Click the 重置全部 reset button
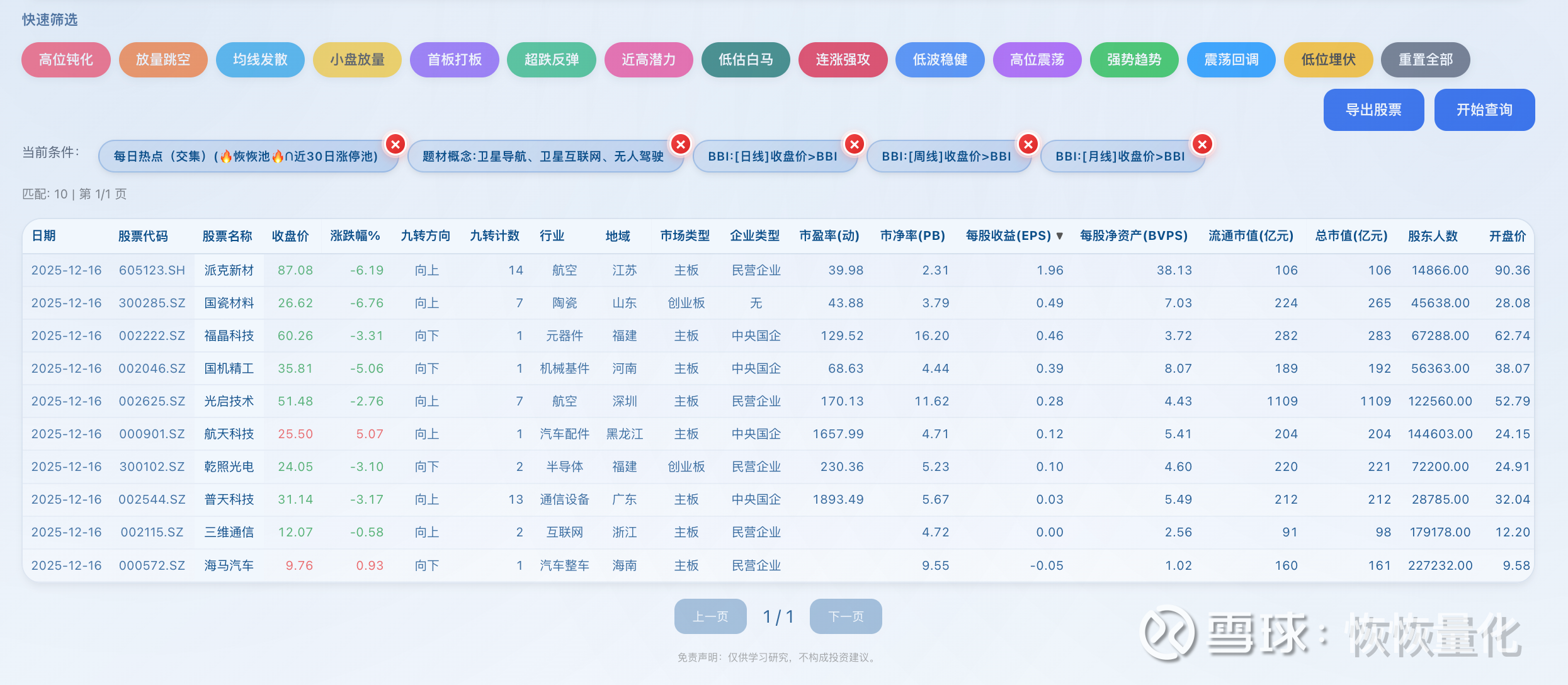The width and height of the screenshot is (1568, 685). click(1425, 60)
